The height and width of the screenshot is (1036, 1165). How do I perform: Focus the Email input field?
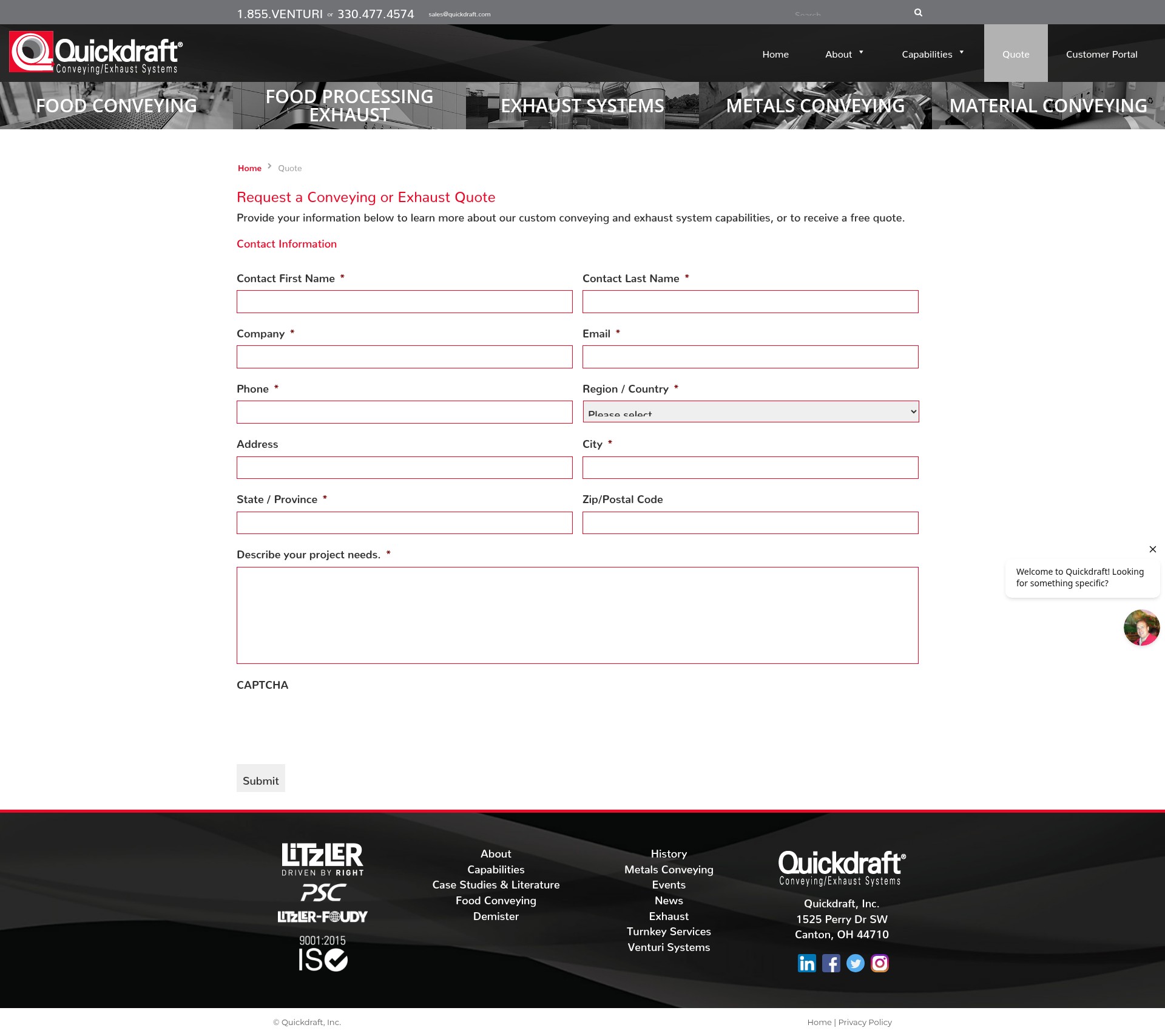751,357
